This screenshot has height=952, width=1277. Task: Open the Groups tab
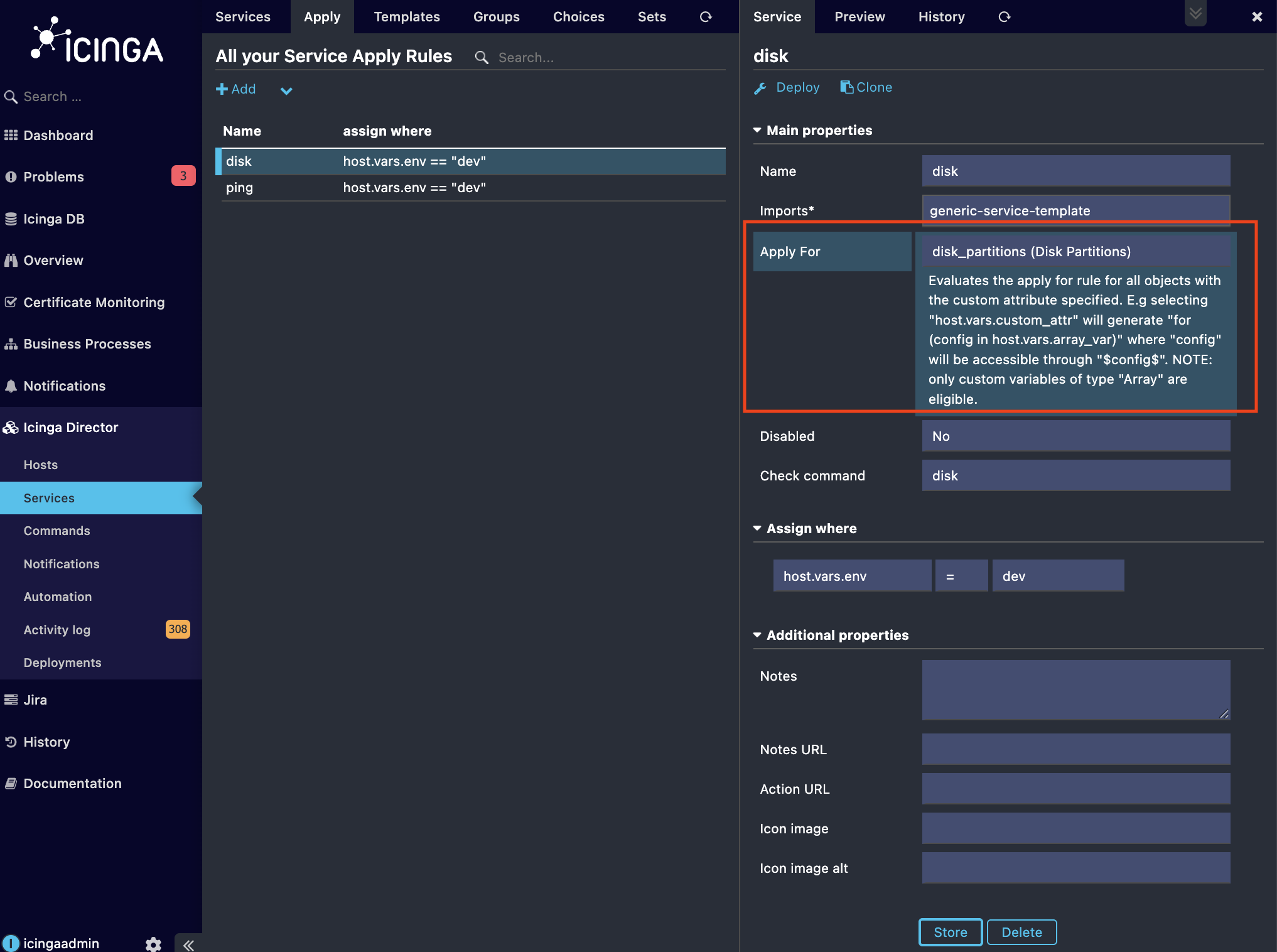click(497, 17)
